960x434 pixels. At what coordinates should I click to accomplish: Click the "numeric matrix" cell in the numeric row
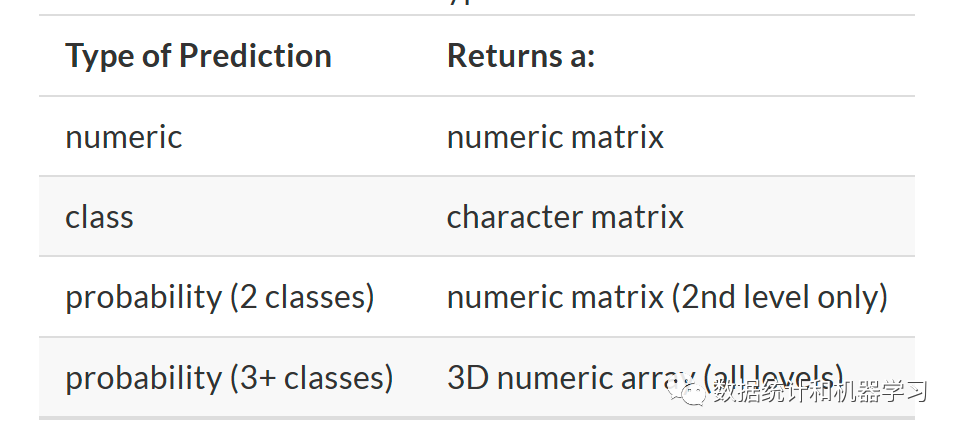[x=555, y=137]
